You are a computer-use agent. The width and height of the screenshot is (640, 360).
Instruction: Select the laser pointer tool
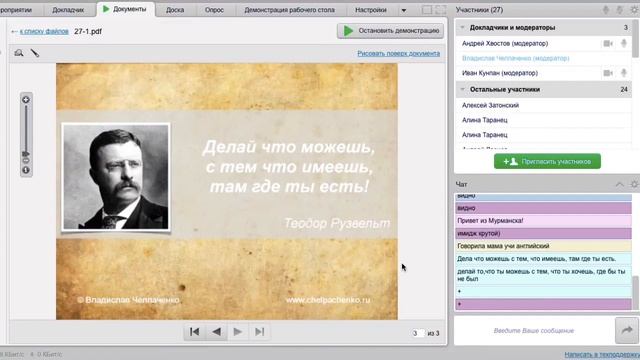point(35,53)
